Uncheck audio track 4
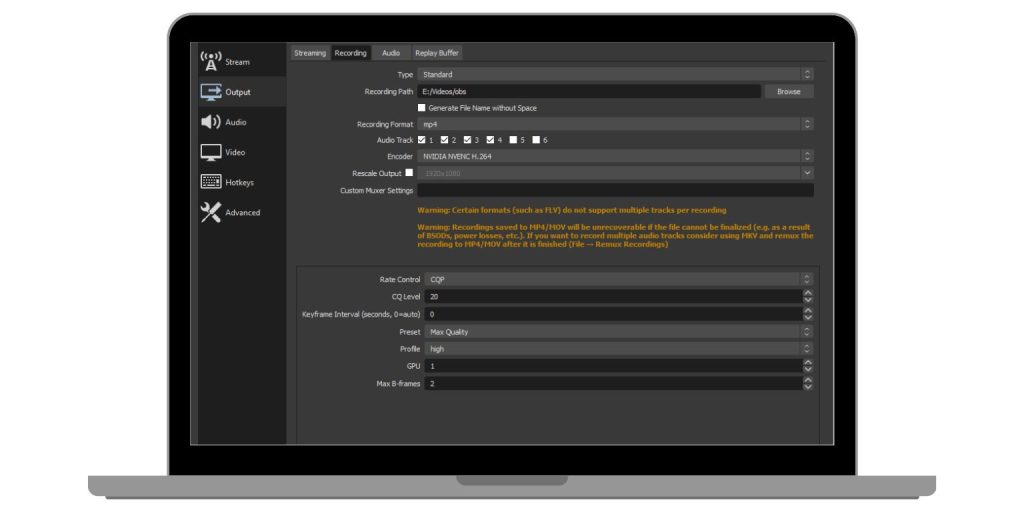This screenshot has height=512, width=1024. [x=490, y=140]
